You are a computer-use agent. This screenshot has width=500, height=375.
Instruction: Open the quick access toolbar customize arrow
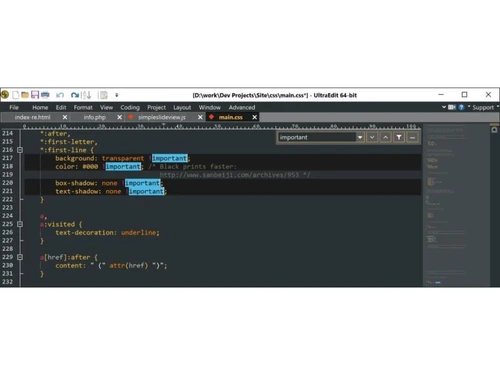(117, 95)
